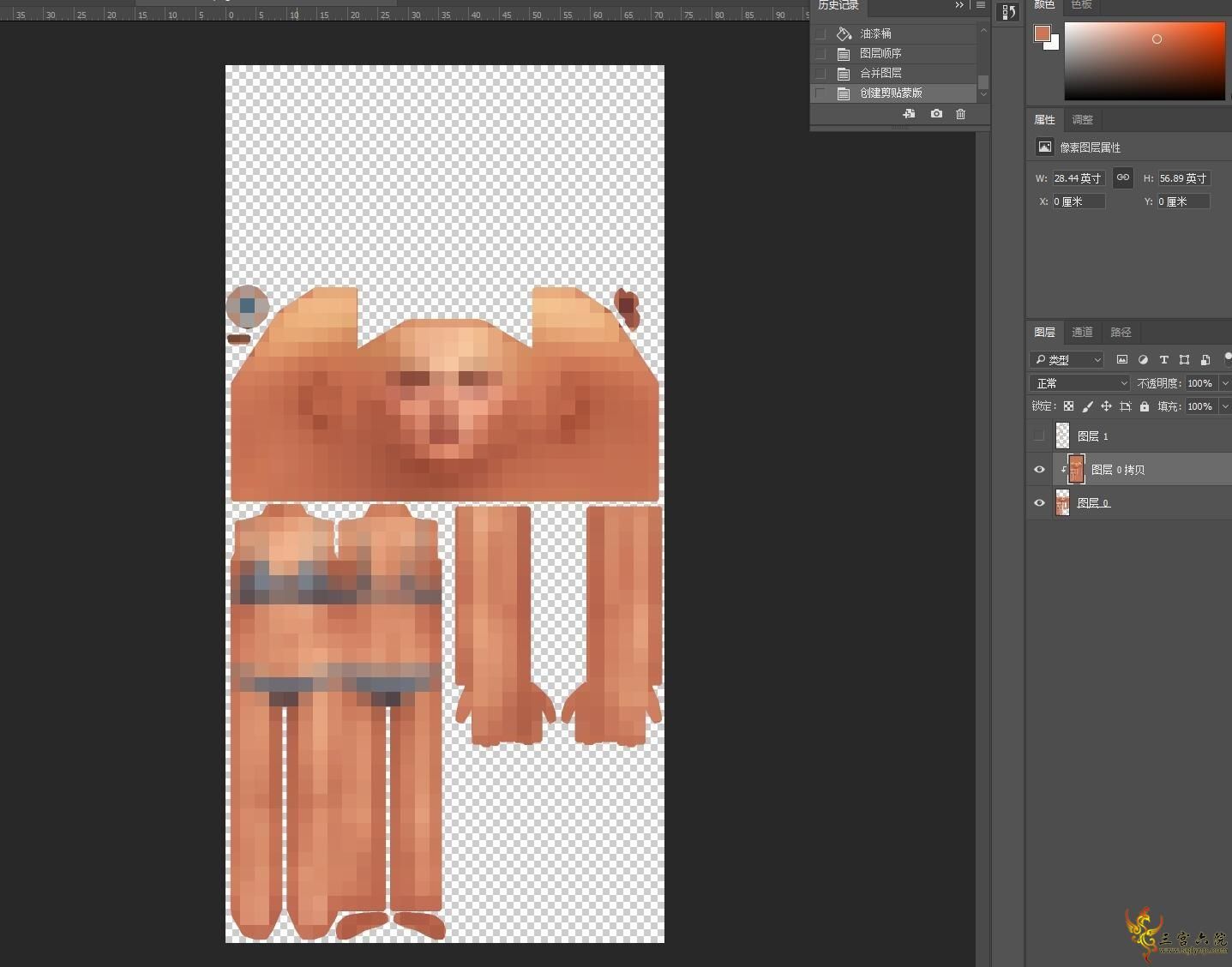Set history brush source at 油漆桶 state

click(x=820, y=33)
